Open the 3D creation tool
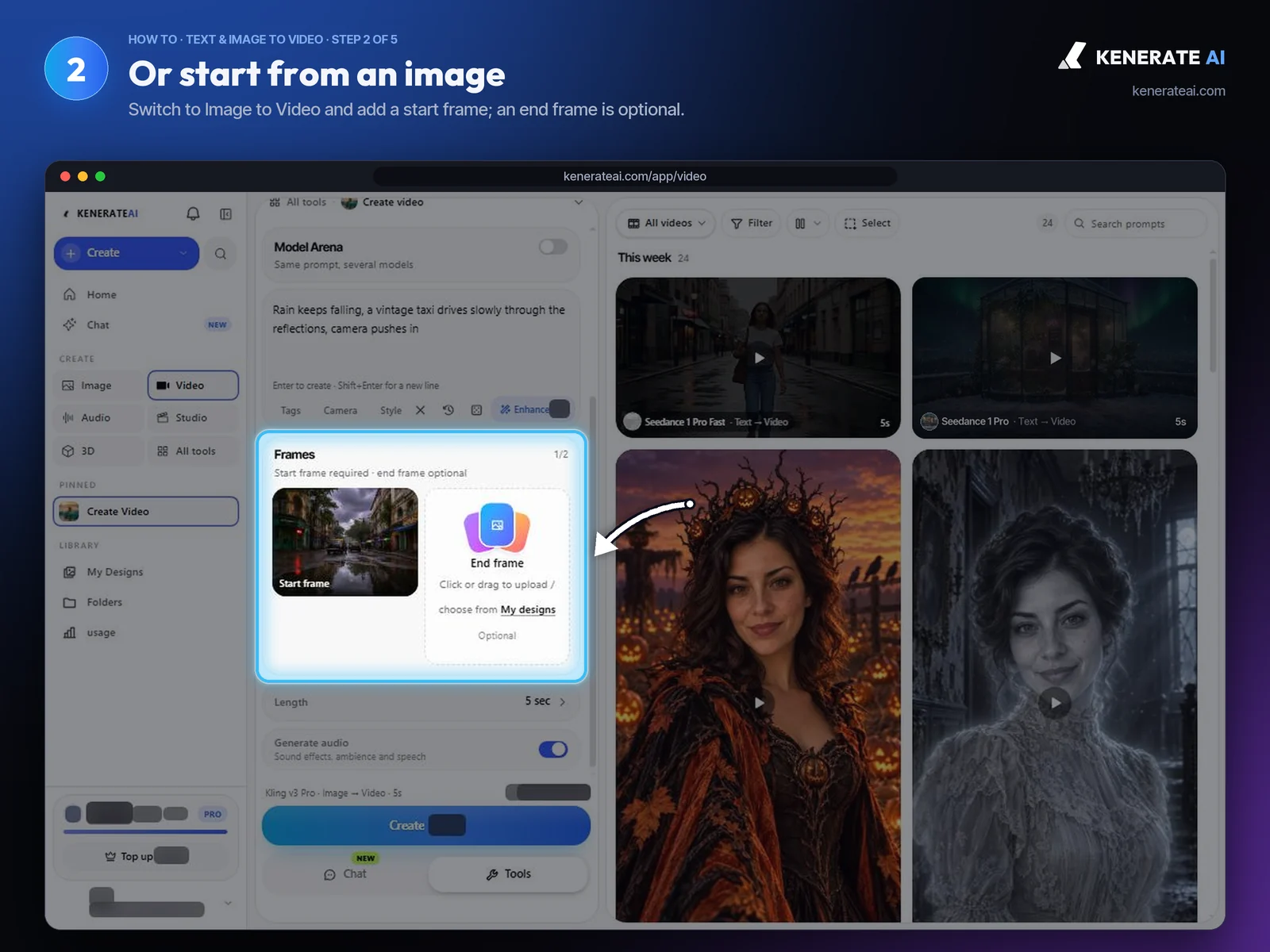Viewport: 1270px width, 952px height. coord(99,451)
